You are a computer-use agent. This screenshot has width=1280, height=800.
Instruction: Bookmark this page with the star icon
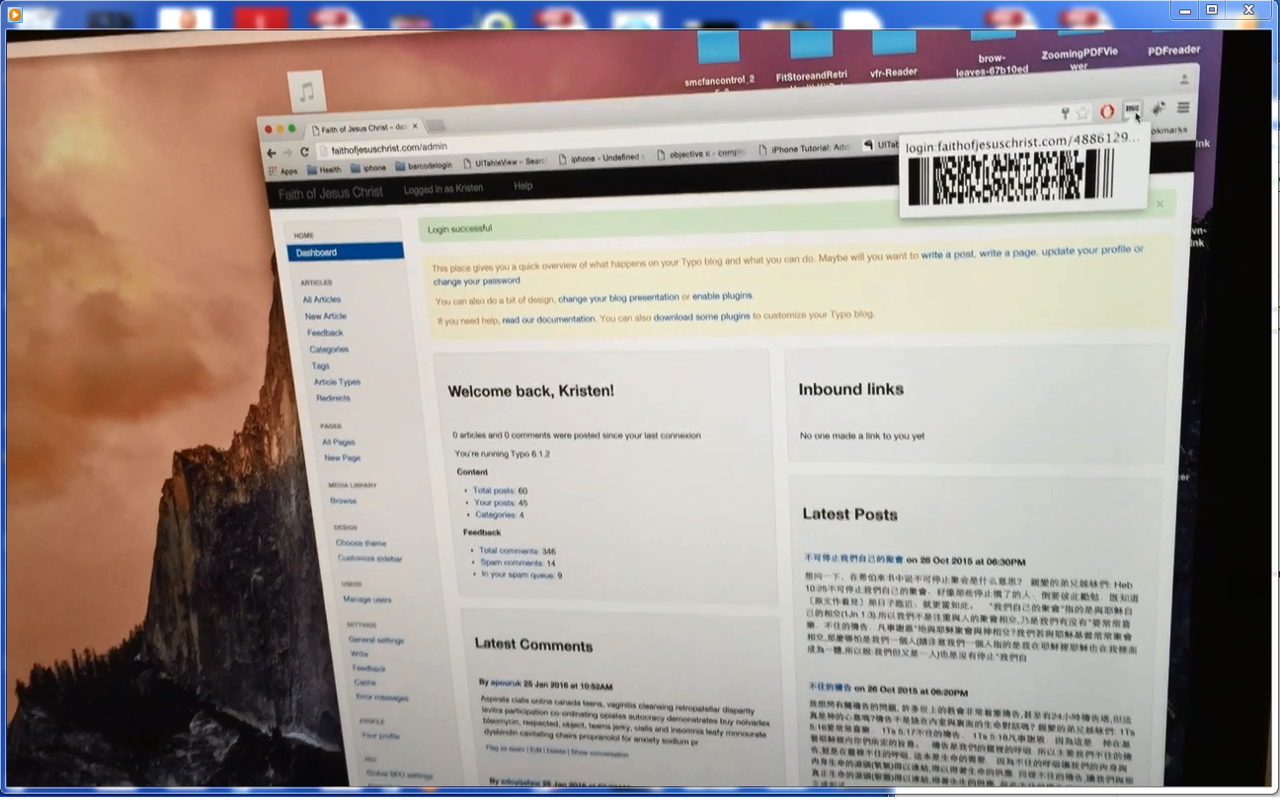1082,113
